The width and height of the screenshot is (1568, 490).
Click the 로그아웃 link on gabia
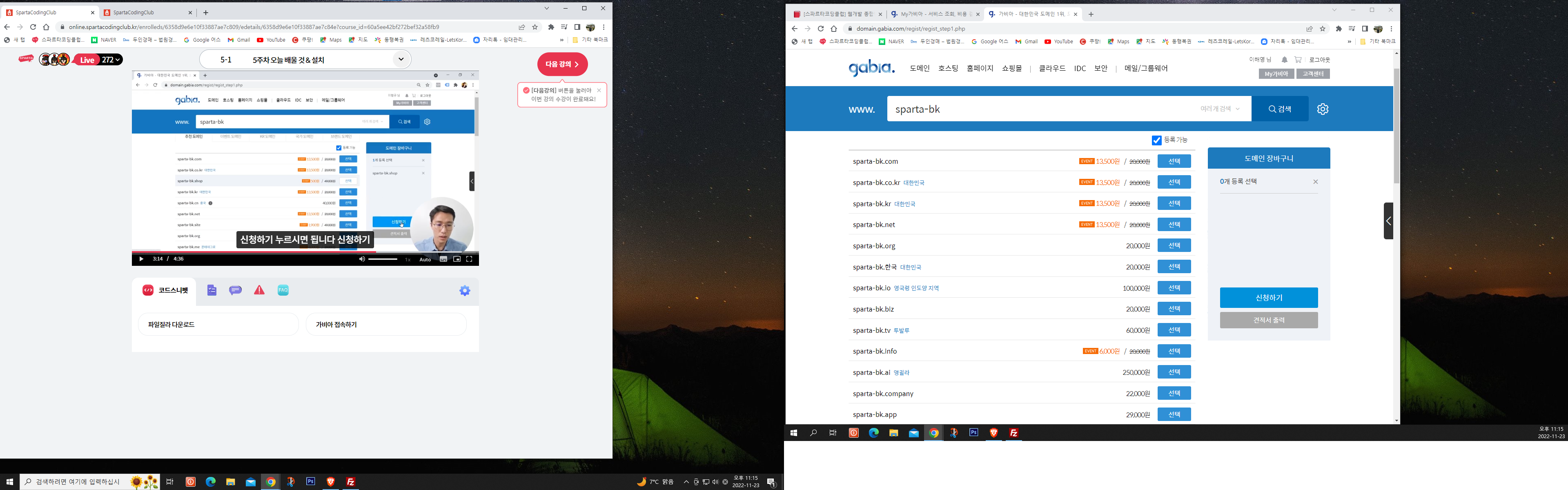pos(1320,60)
